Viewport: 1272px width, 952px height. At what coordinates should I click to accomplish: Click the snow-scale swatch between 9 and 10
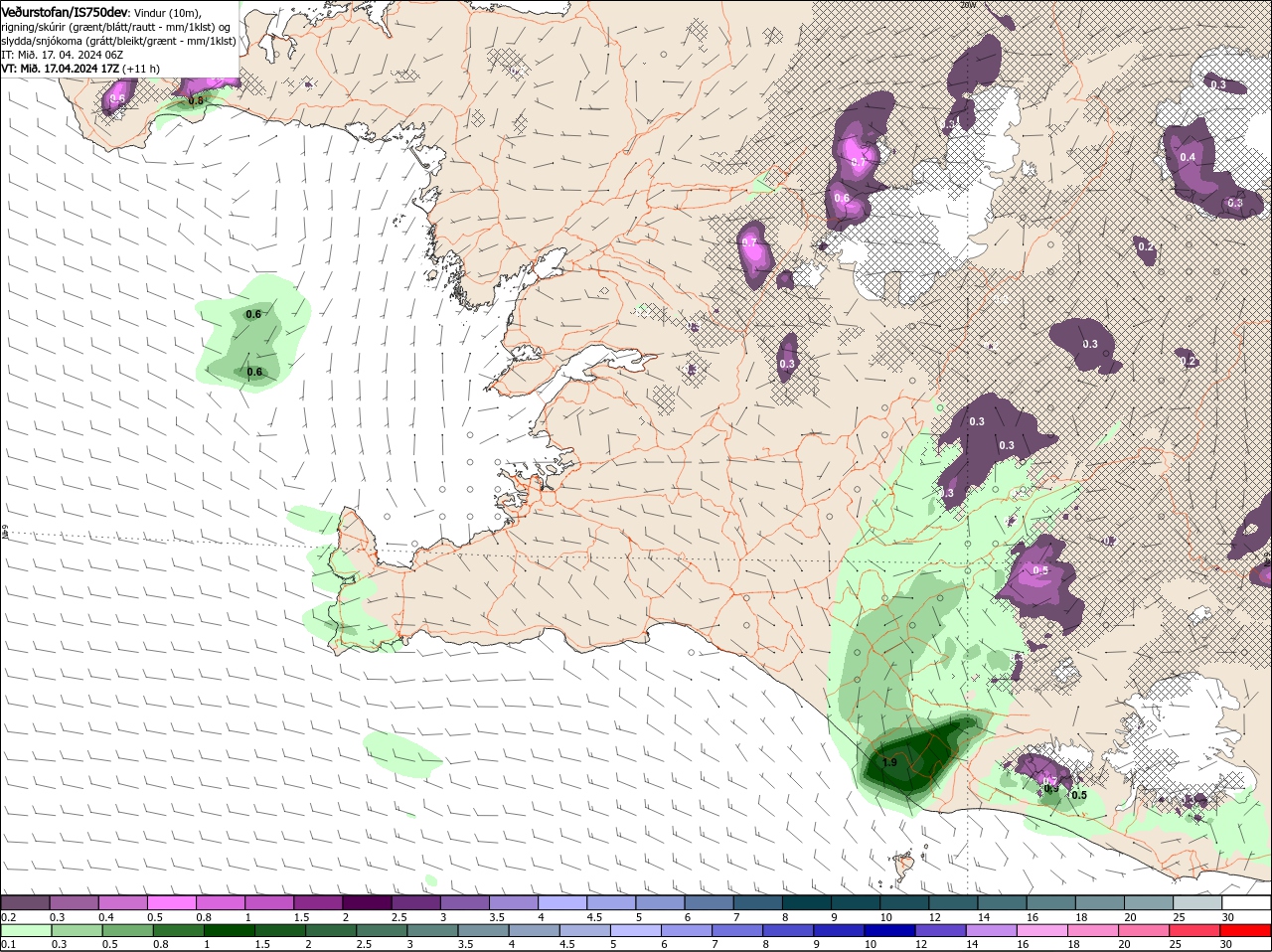(x=856, y=902)
